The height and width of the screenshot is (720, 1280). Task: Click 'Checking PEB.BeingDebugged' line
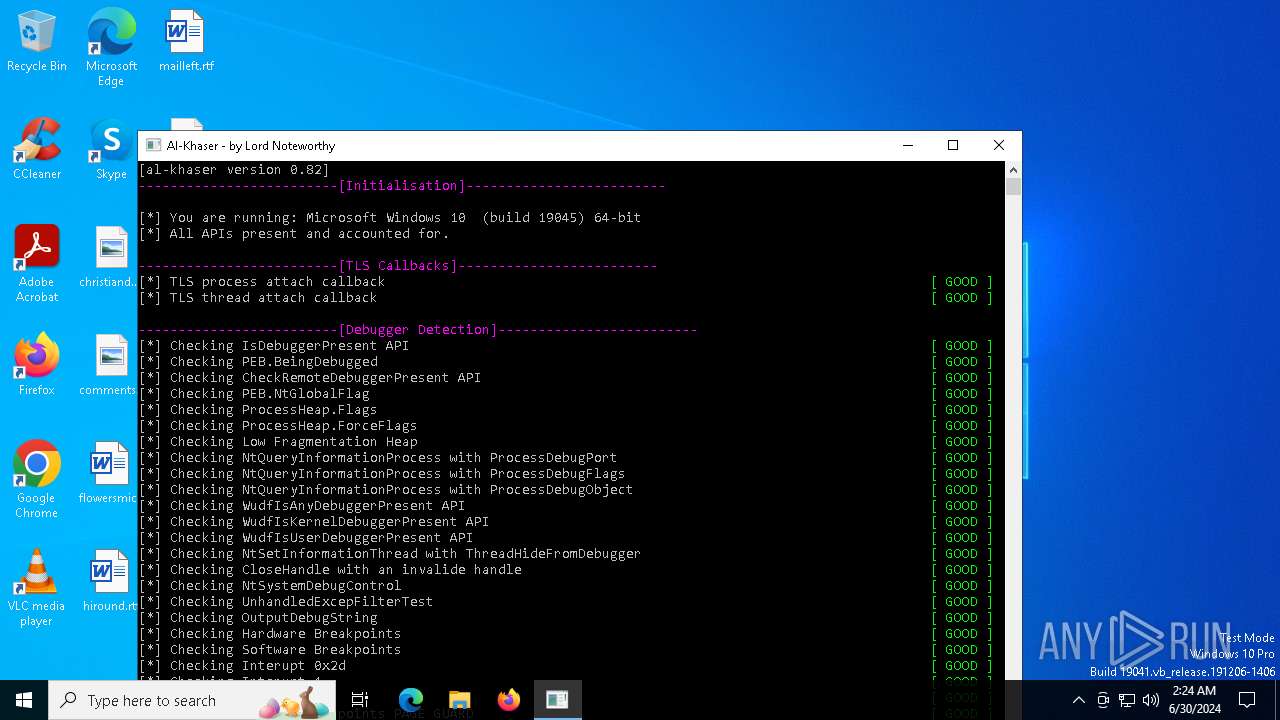click(x=258, y=362)
